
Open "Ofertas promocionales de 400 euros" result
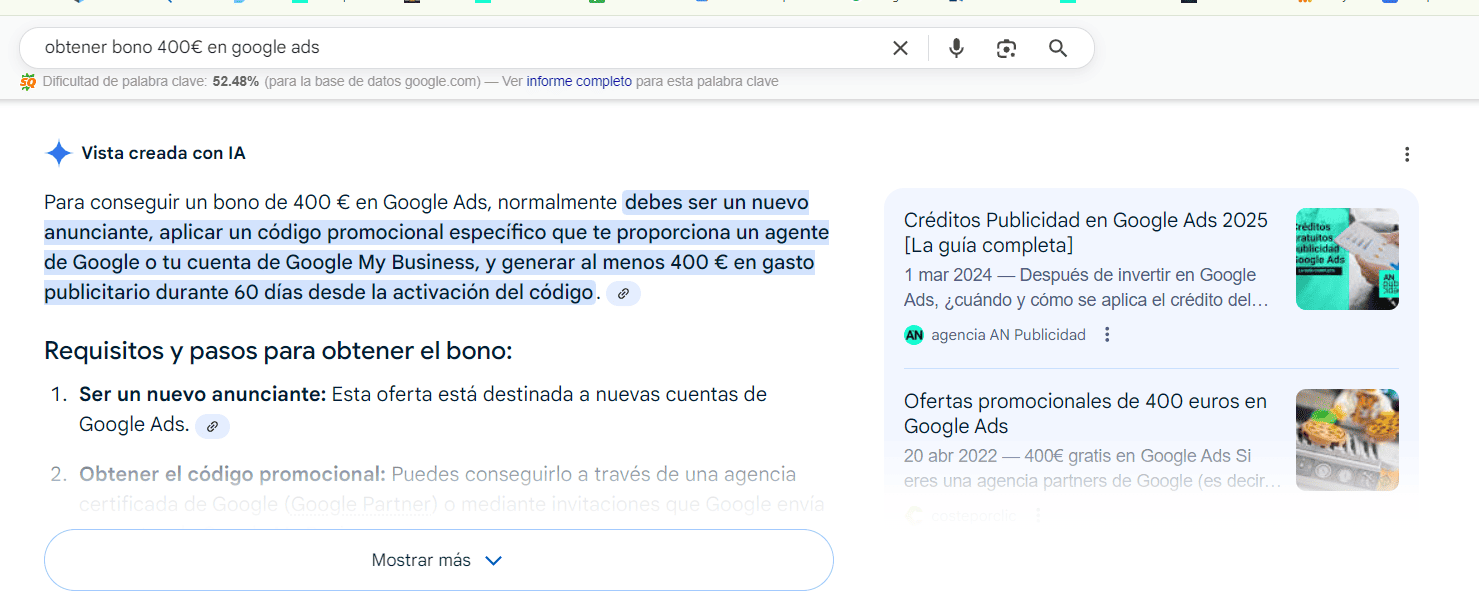pyautogui.click(x=1085, y=413)
